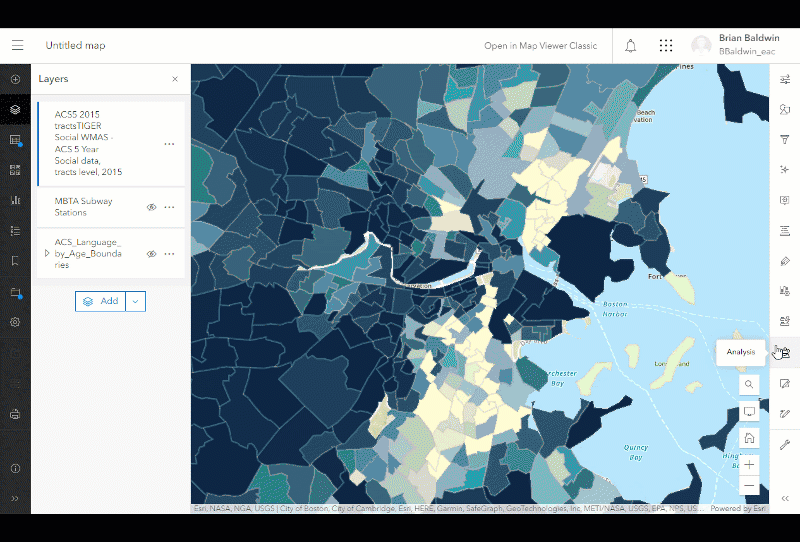Expand the ACS_Language_by_Age_Boundaries group layer
Screen dimensions: 800x542
[x=47, y=253]
